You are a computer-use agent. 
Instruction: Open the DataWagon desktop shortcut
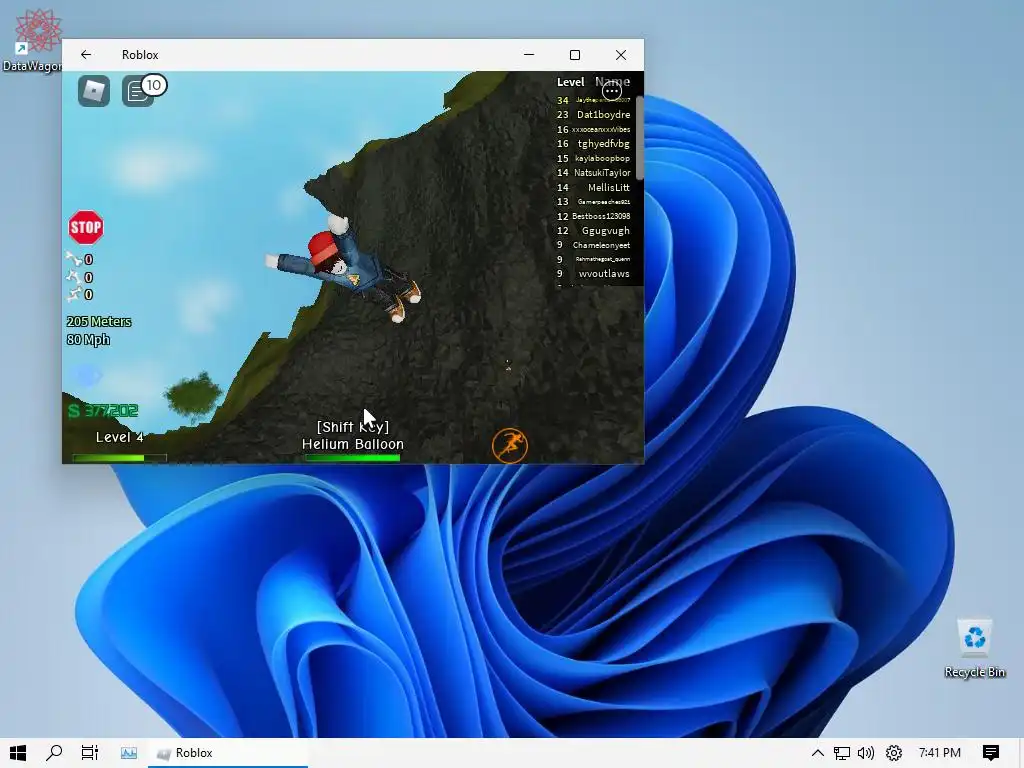point(36,39)
